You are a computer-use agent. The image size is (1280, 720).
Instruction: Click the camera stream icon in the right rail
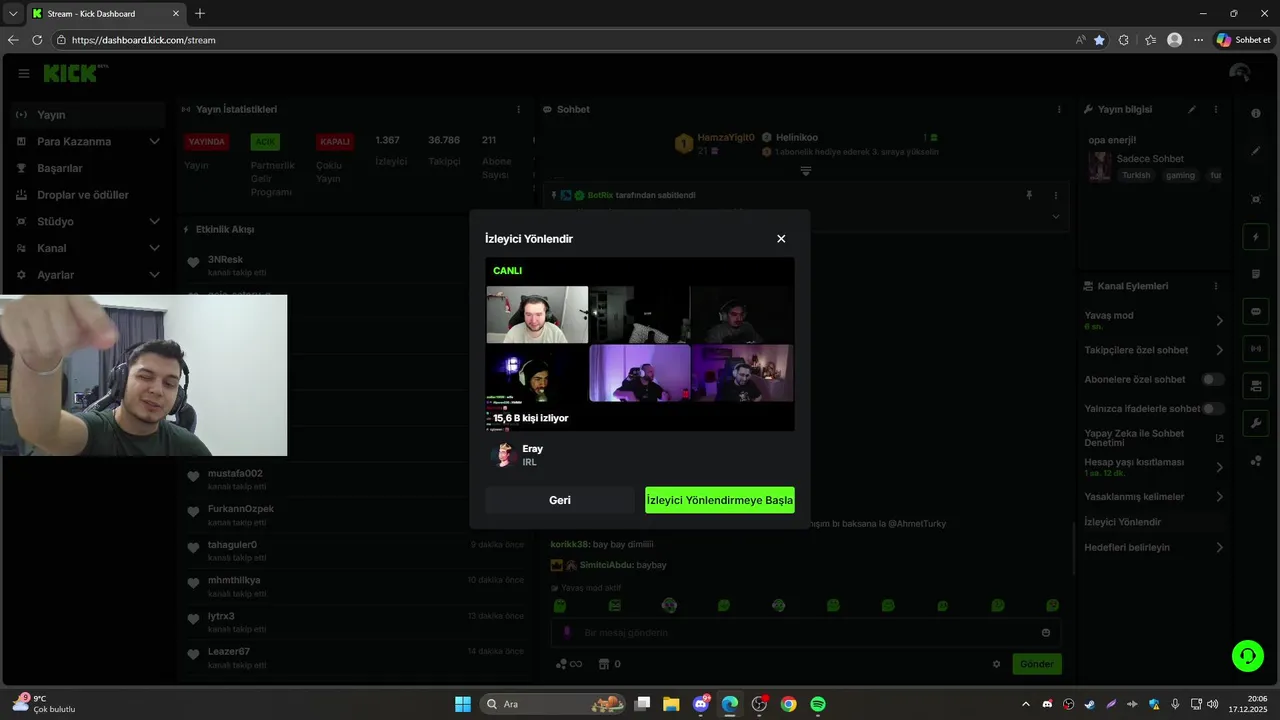(x=1256, y=386)
